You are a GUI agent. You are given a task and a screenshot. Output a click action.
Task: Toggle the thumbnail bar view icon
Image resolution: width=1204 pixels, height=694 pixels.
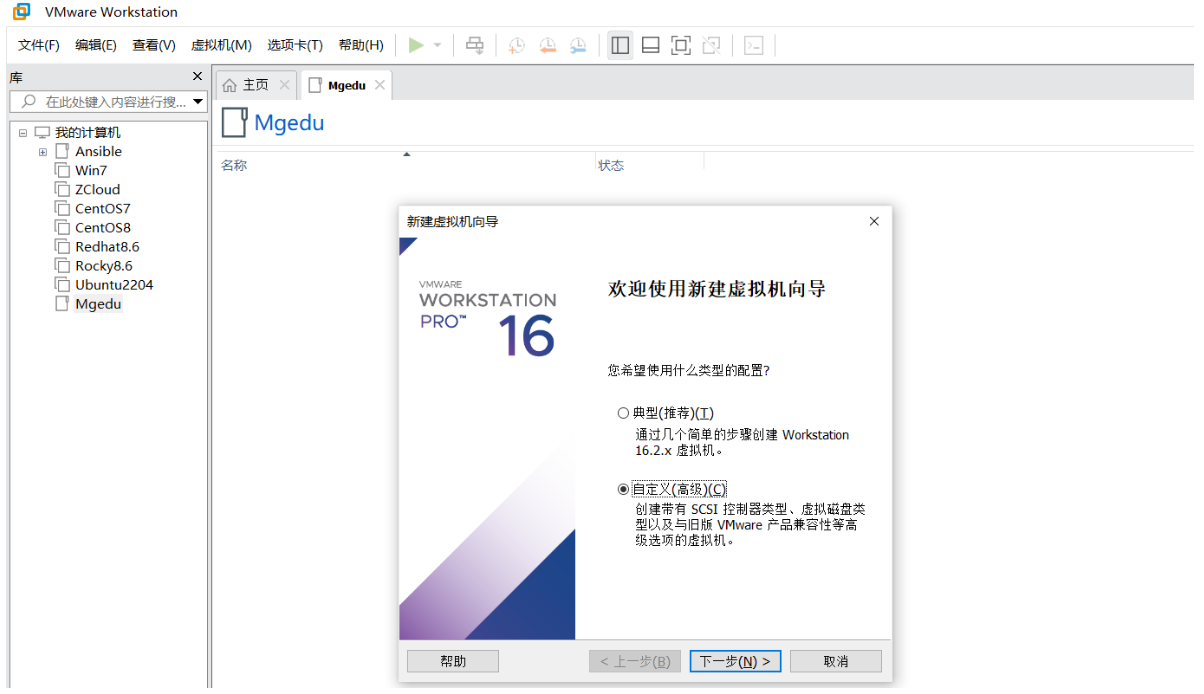point(650,45)
